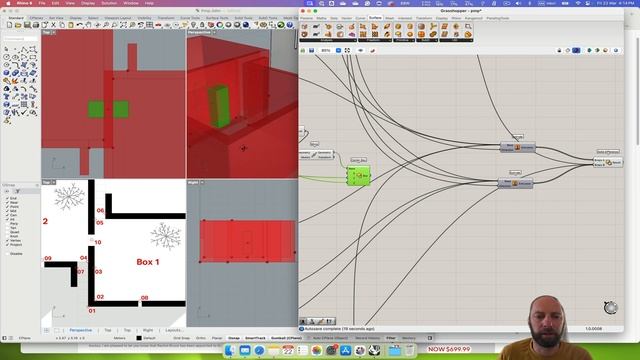Image resolution: width=640 pixels, height=360 pixels.
Task: Click Cut scissors icon in Rhino toolbar
Action: pos(53,25)
